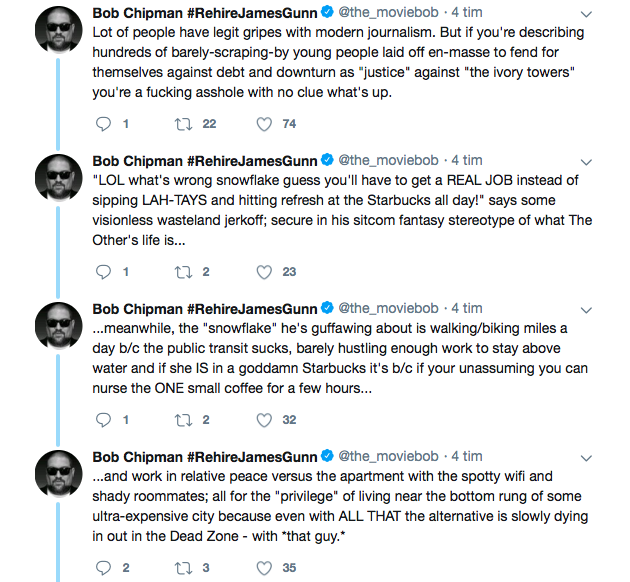This screenshot has width=630, height=582.
Task: Reply to the '...meanwhile, the snowflake' tweet
Action: tap(103, 420)
